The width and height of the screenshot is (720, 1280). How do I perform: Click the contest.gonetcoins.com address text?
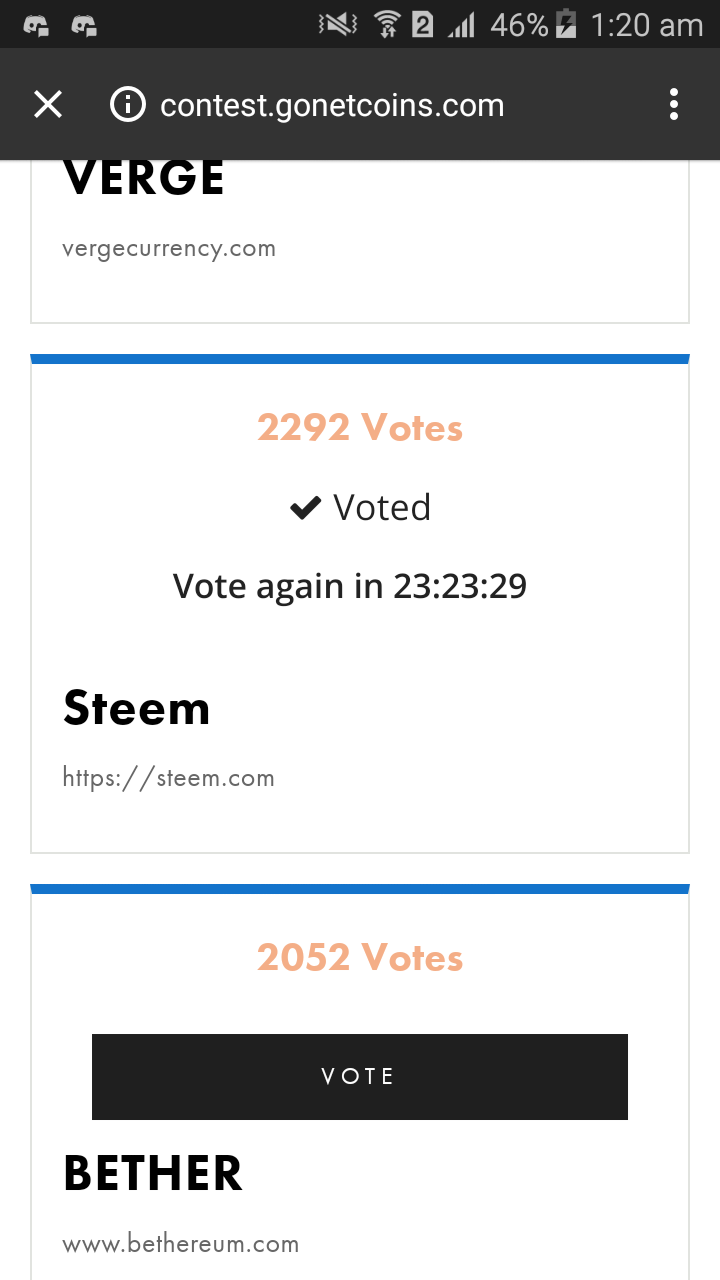tap(332, 105)
